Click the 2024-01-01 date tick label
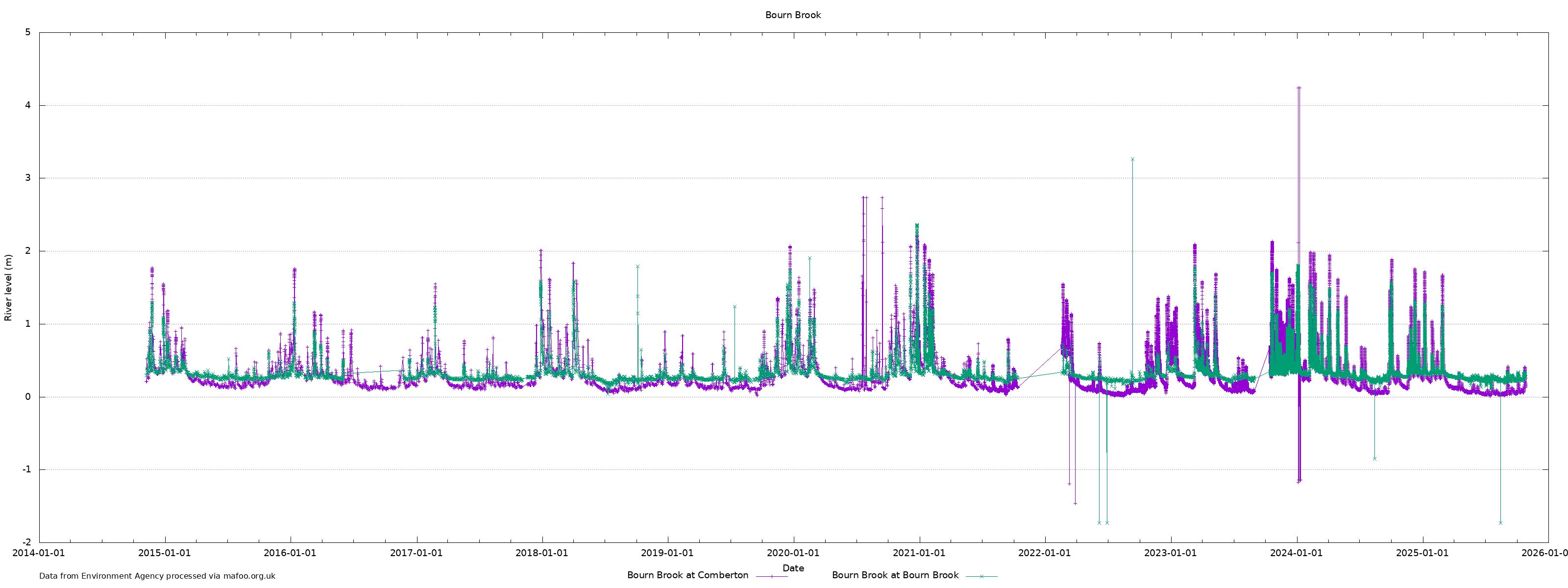This screenshot has width=1568, height=588. point(1296,553)
